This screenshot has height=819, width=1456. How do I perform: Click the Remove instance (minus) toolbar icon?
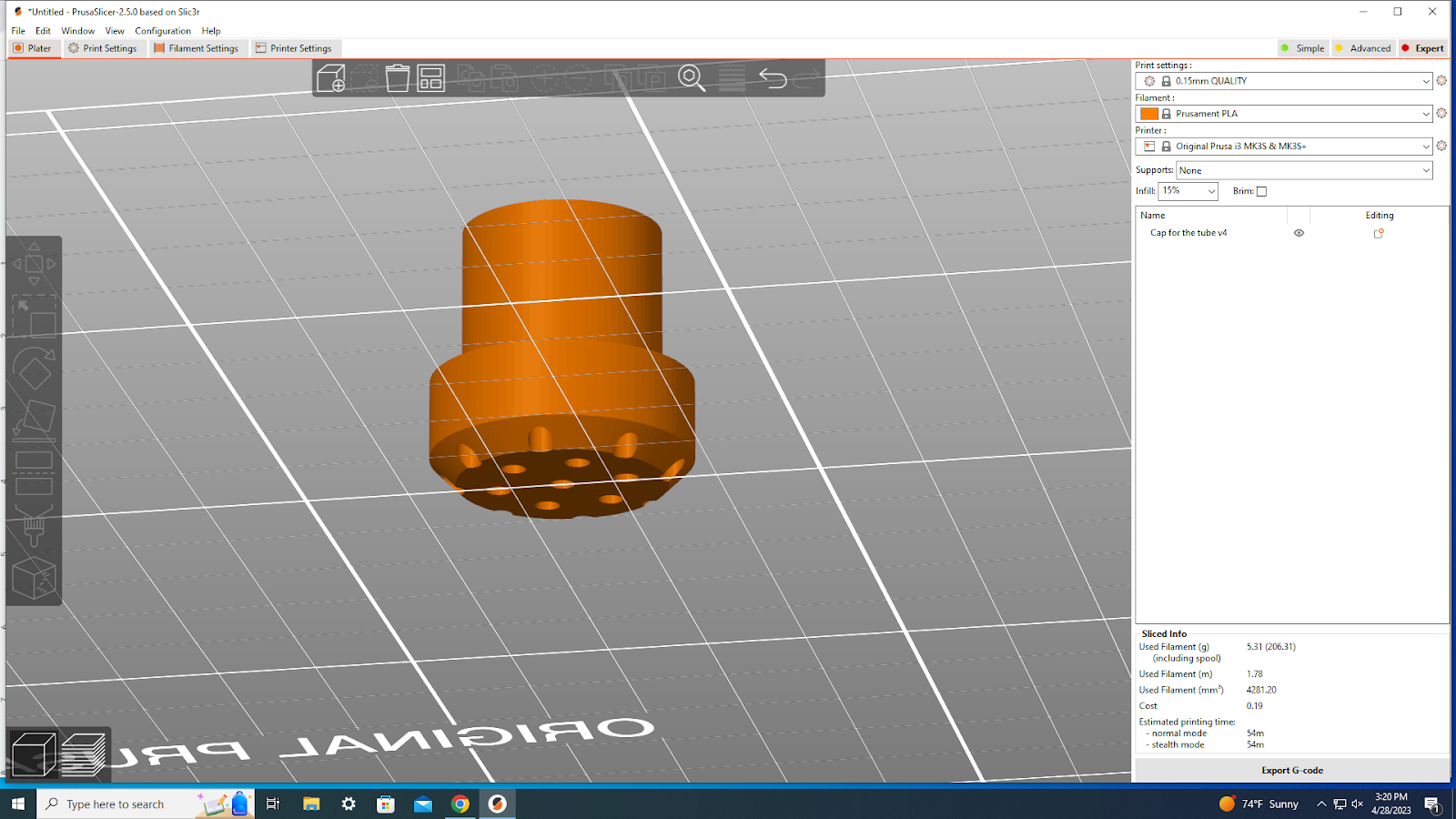pos(578,78)
